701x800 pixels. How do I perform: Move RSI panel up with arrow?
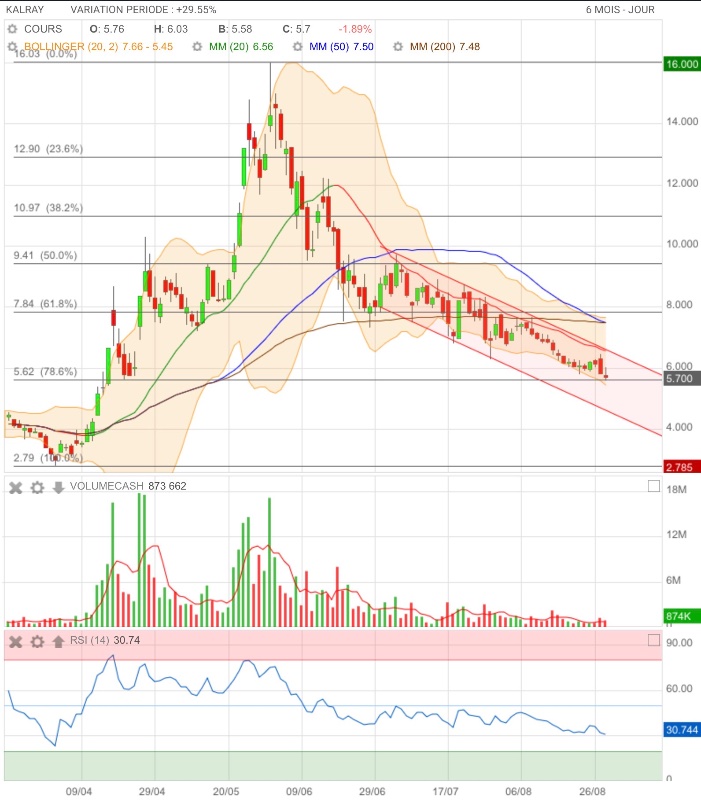[58, 641]
